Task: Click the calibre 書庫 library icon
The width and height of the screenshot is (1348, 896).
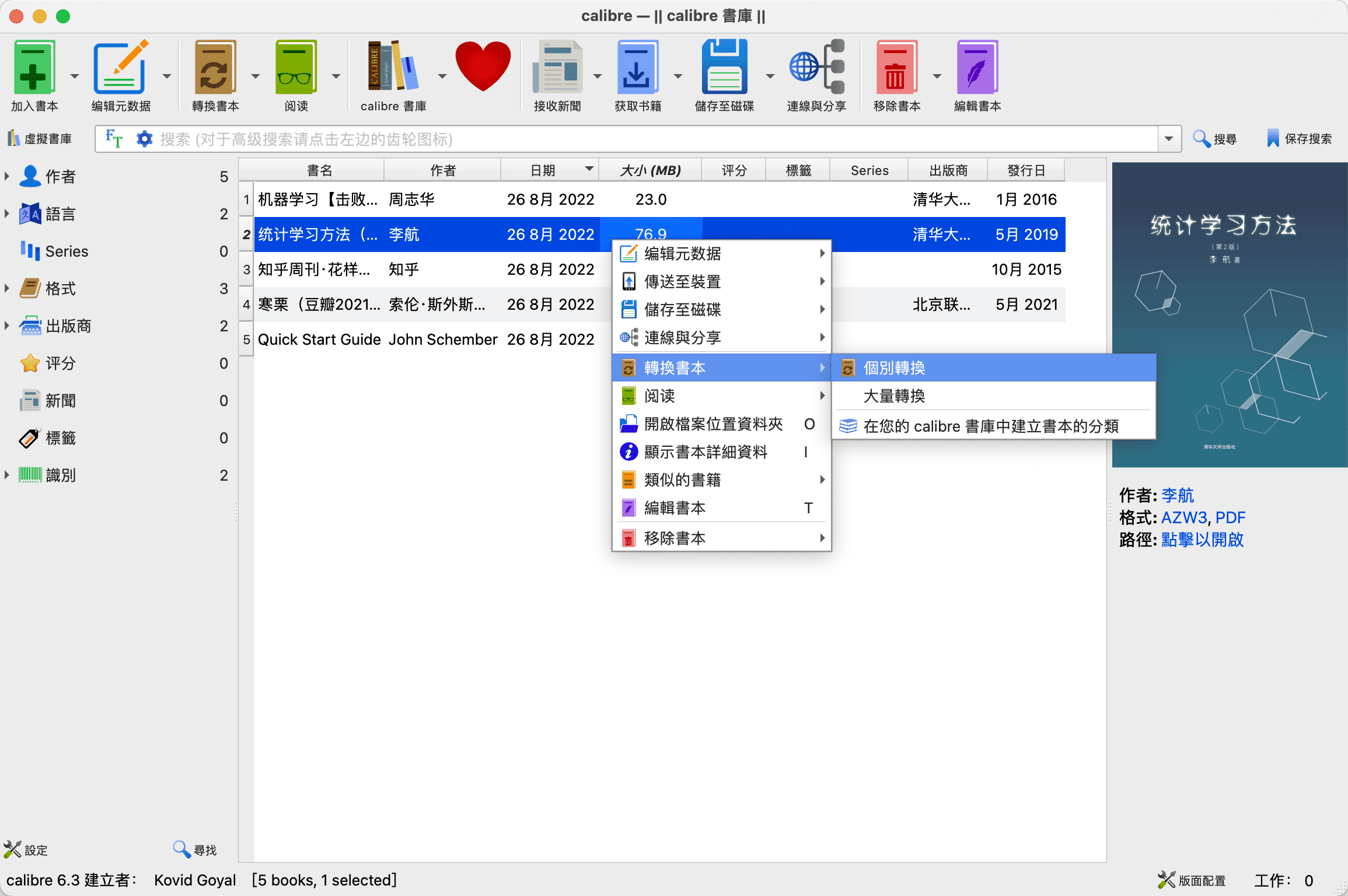Action: point(393,66)
